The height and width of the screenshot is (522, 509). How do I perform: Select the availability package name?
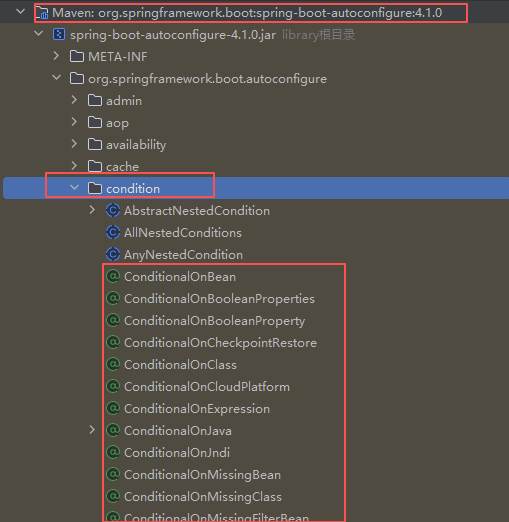click(x=136, y=145)
